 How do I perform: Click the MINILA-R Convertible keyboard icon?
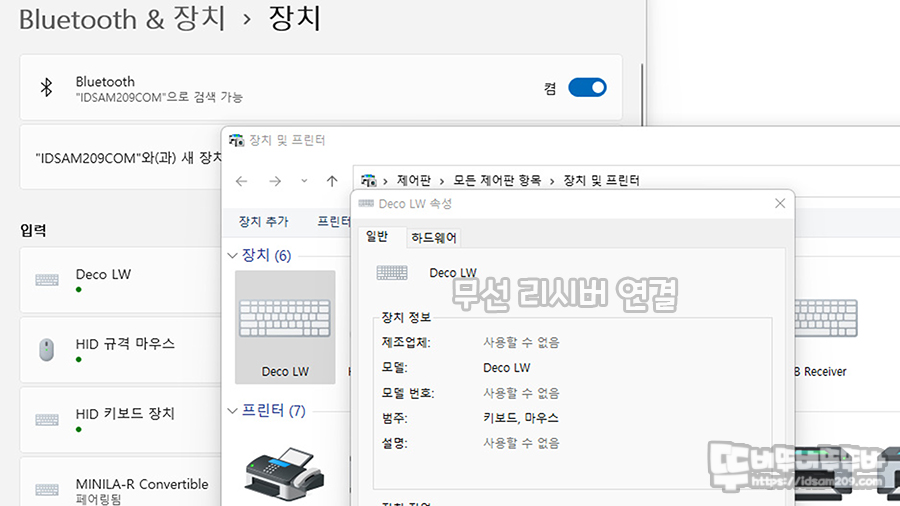tap(46, 490)
